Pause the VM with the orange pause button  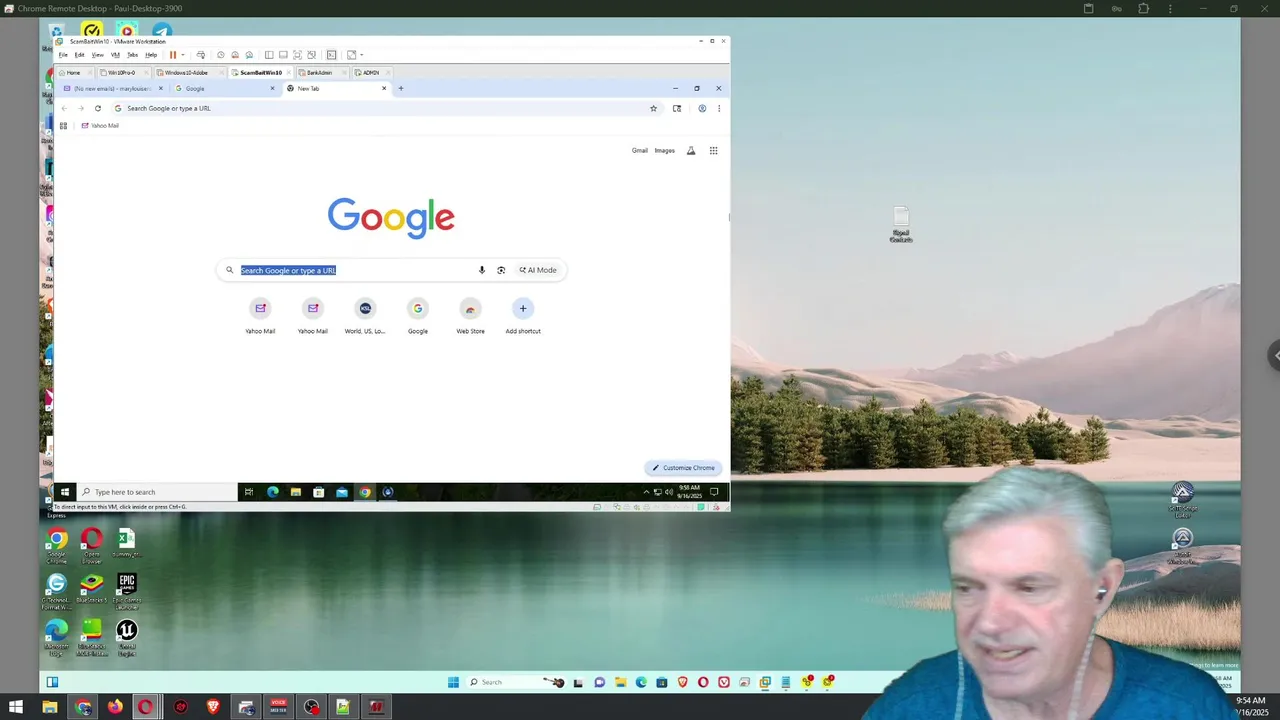tap(172, 55)
